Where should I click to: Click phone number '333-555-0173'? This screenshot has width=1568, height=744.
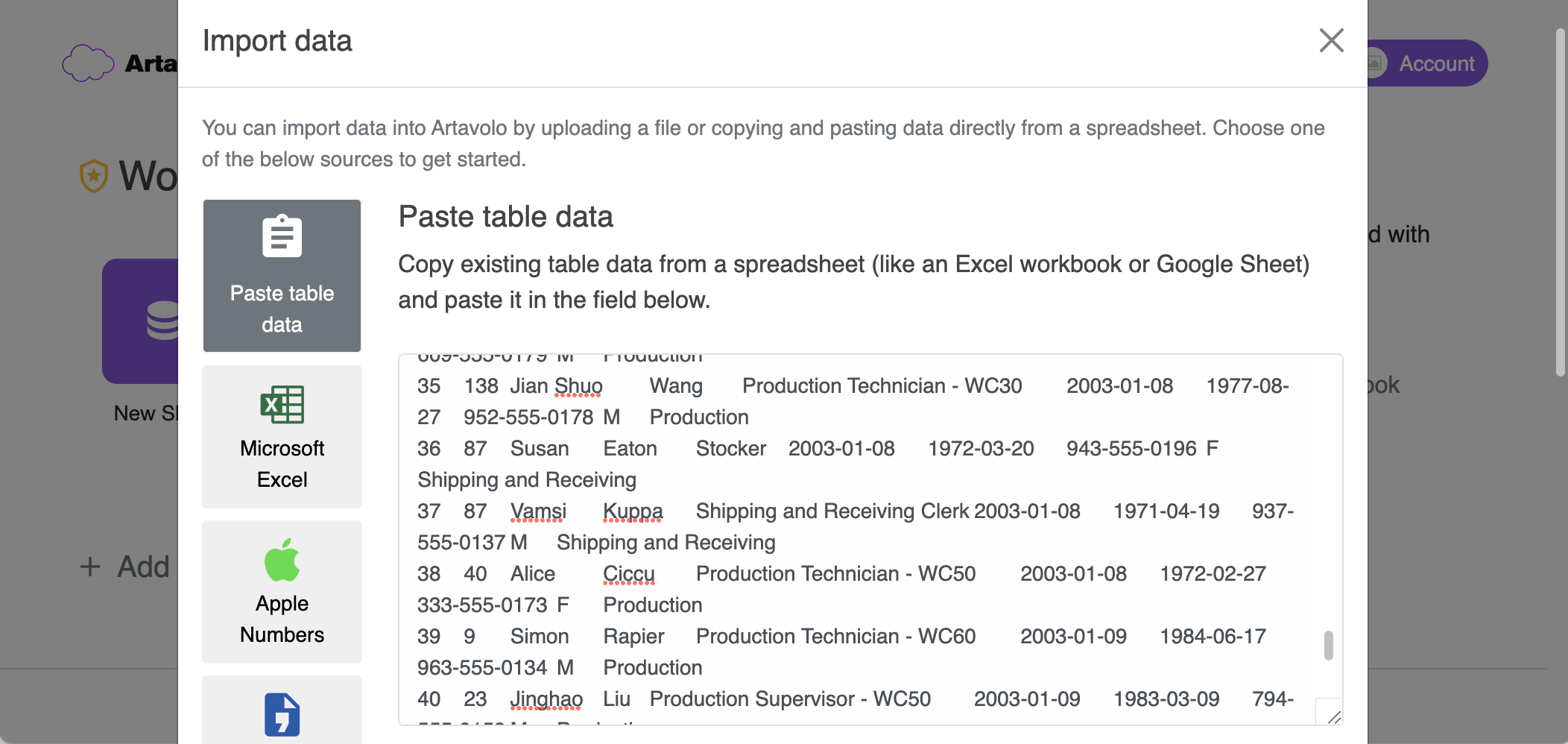click(x=482, y=605)
